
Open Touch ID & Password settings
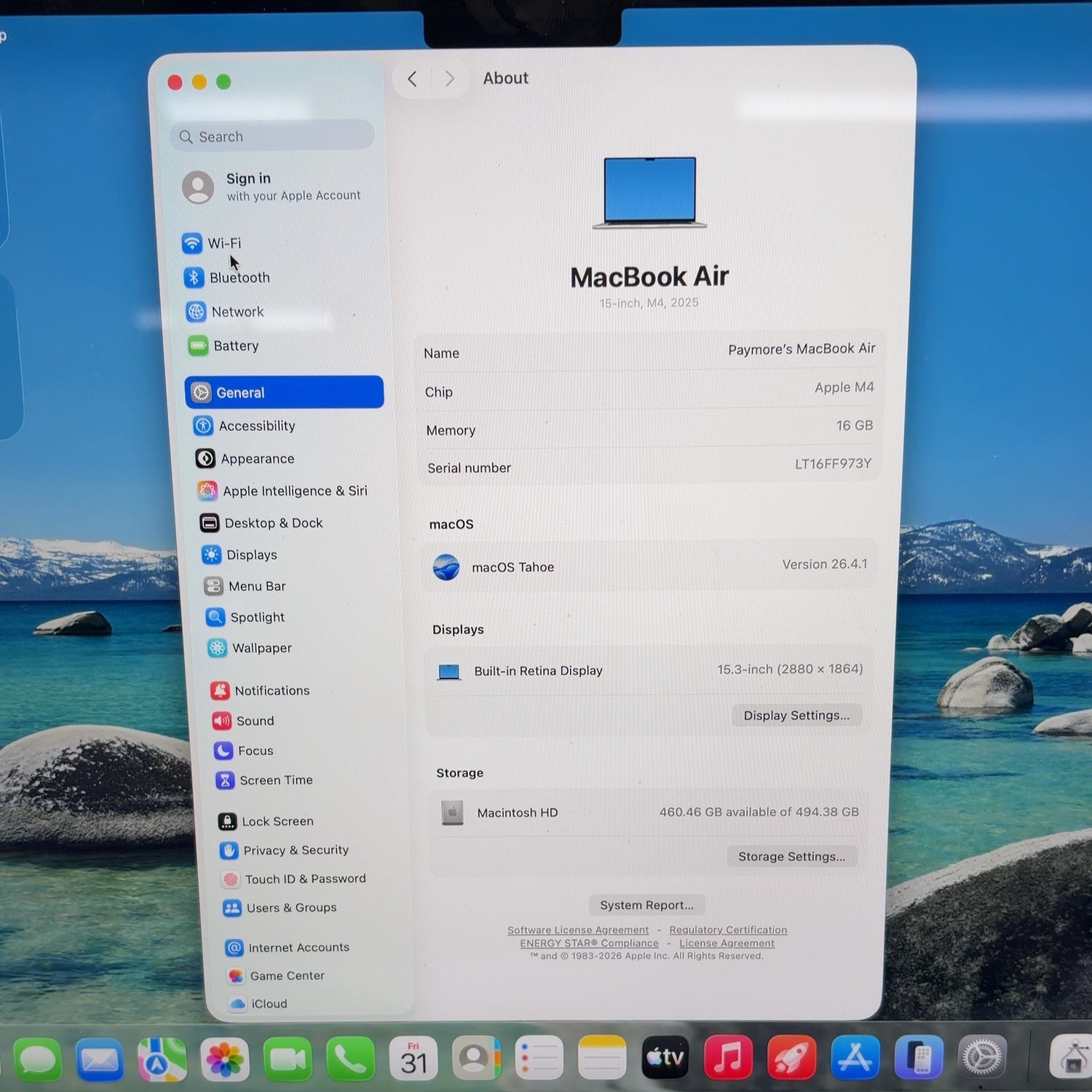tap(293, 879)
